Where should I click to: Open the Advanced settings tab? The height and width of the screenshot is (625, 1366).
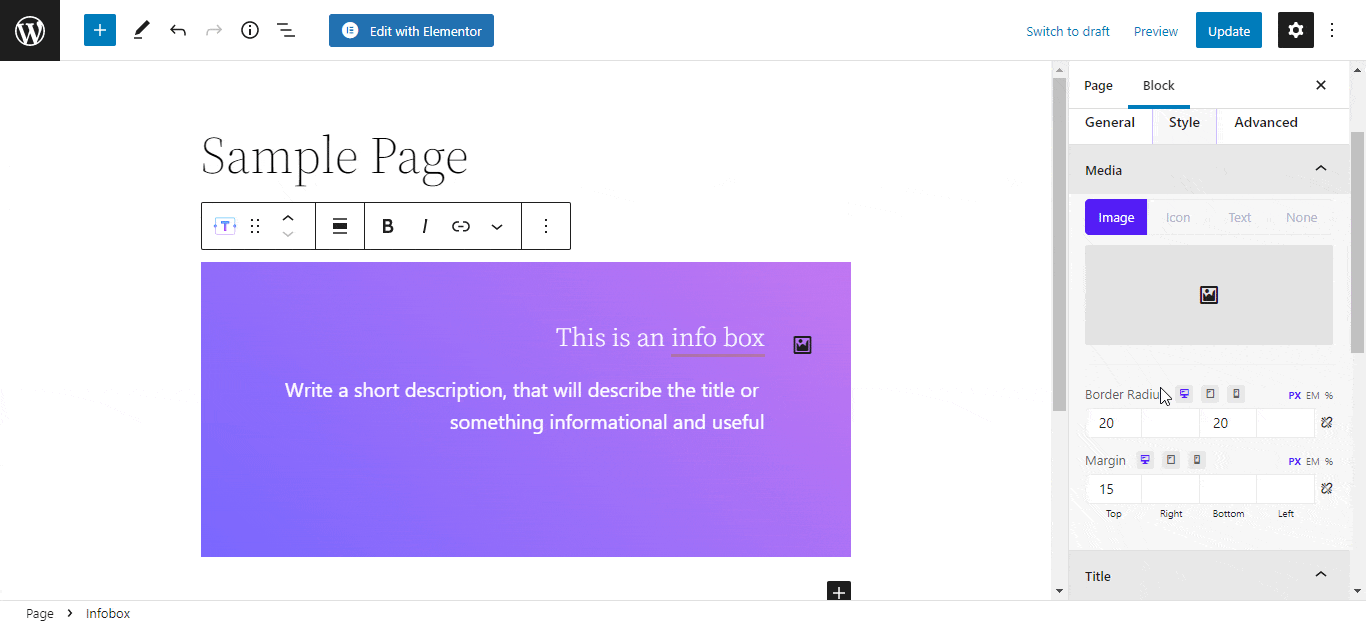(1266, 122)
